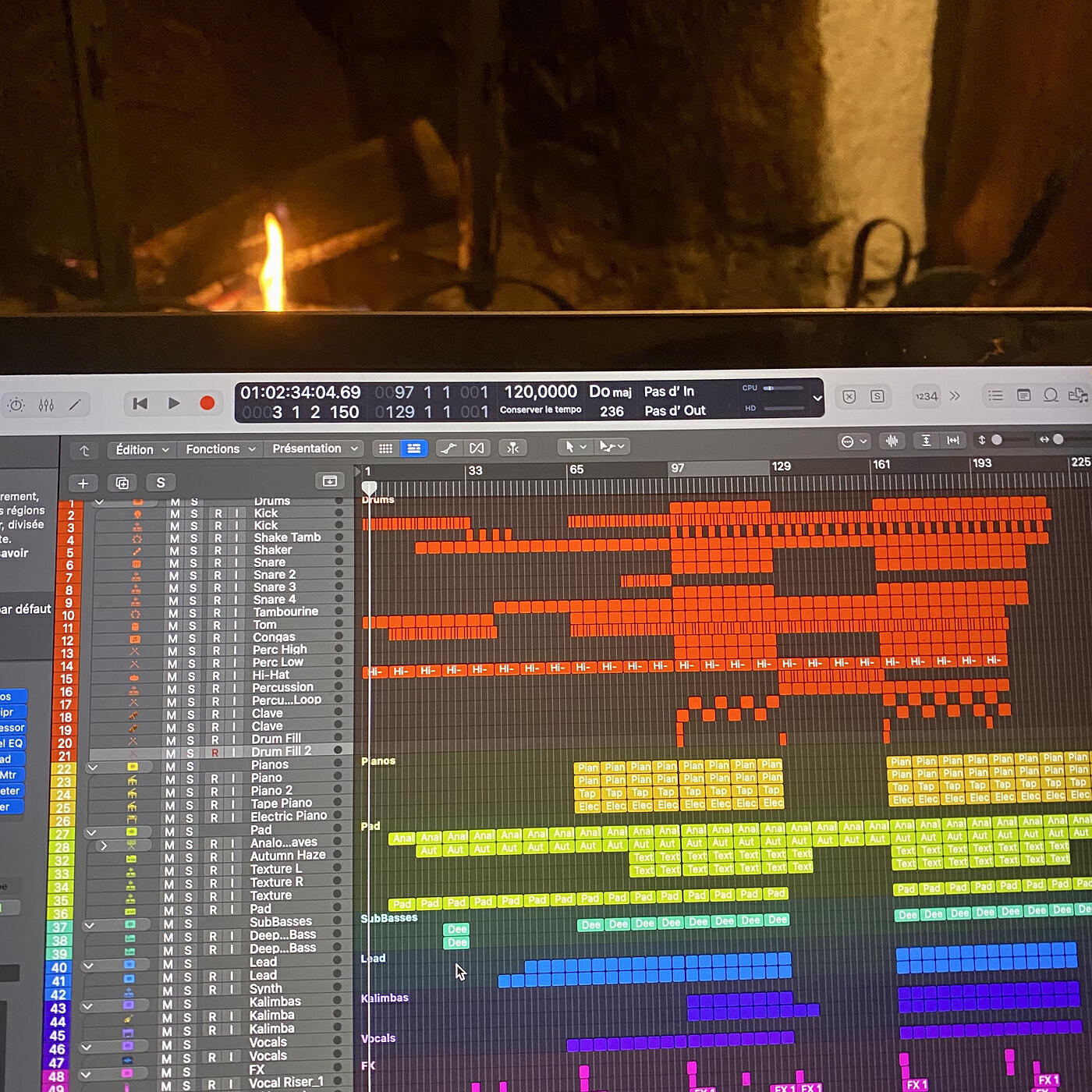1092x1092 pixels.
Task: Open the Fonctions menu
Action: tap(221, 449)
